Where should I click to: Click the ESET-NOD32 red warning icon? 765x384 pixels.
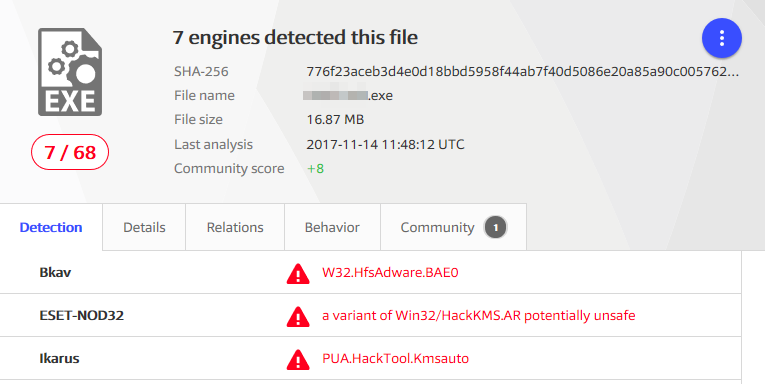pyautogui.click(x=298, y=317)
